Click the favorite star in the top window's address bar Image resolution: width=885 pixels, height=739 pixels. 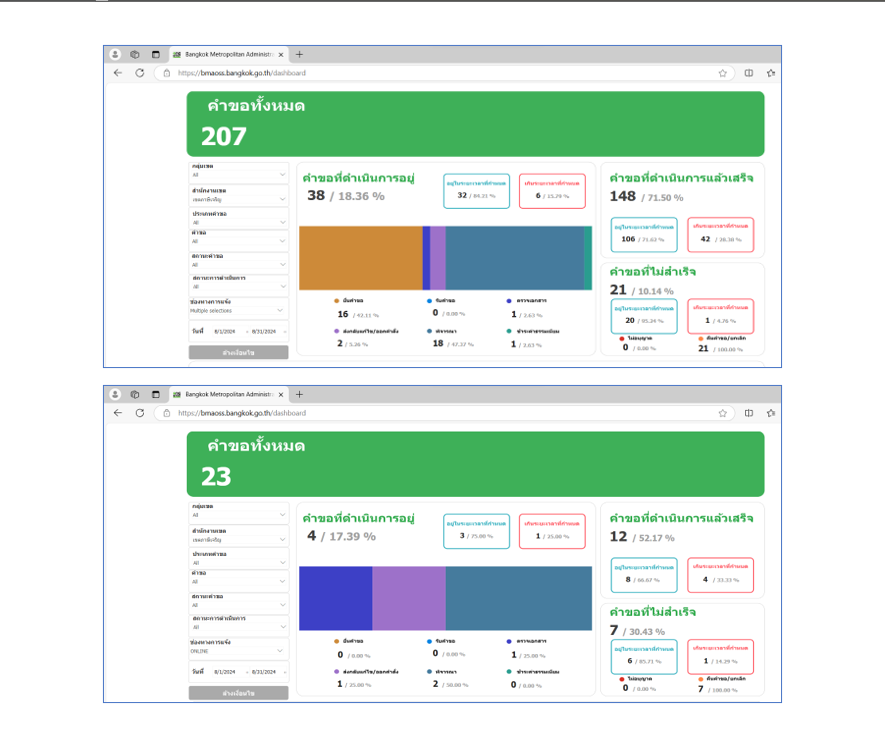[722, 73]
